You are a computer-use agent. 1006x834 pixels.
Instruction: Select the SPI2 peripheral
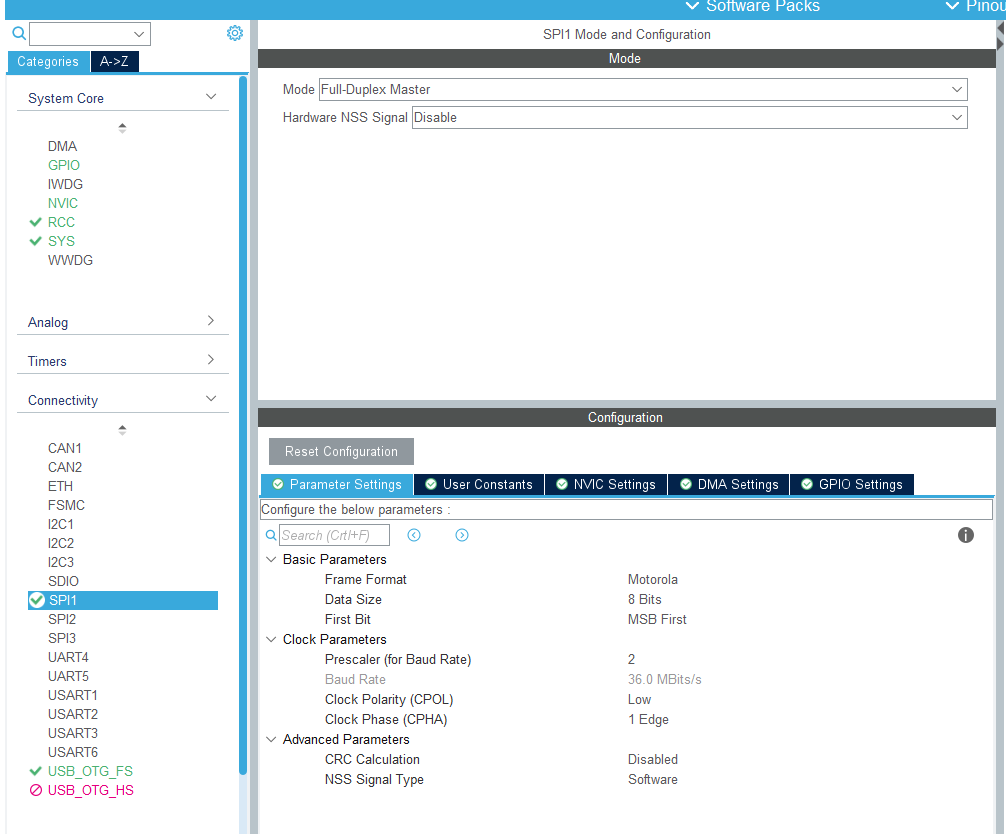pos(62,619)
